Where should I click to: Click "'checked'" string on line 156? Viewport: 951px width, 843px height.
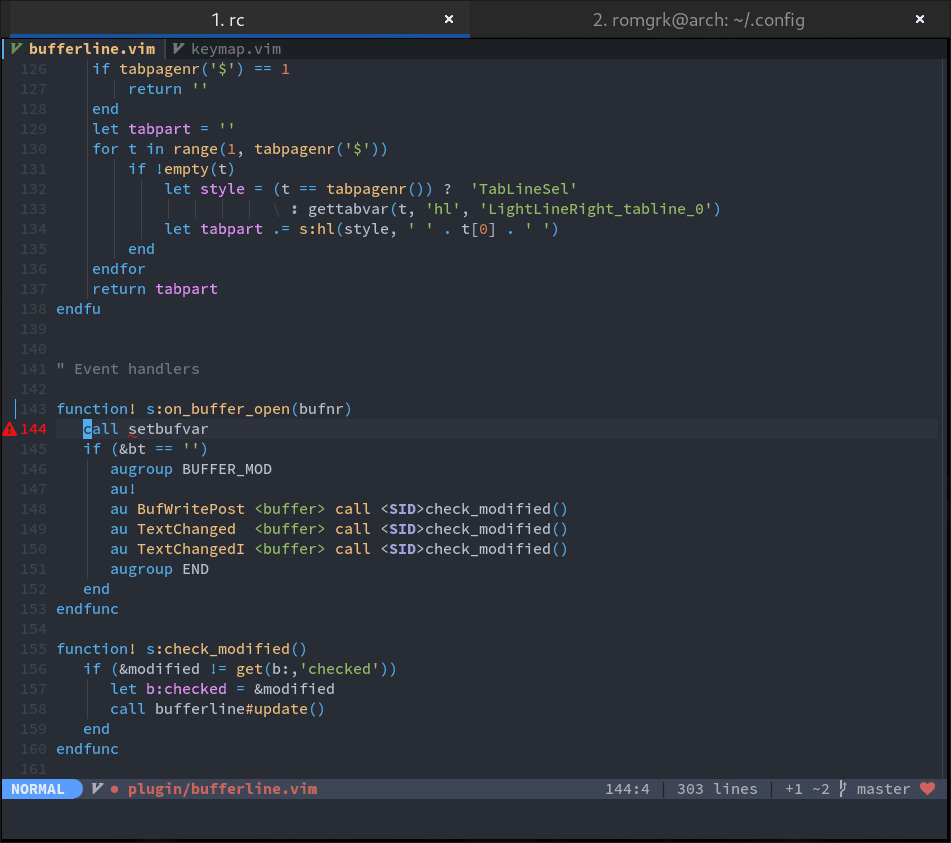[x=339, y=670]
